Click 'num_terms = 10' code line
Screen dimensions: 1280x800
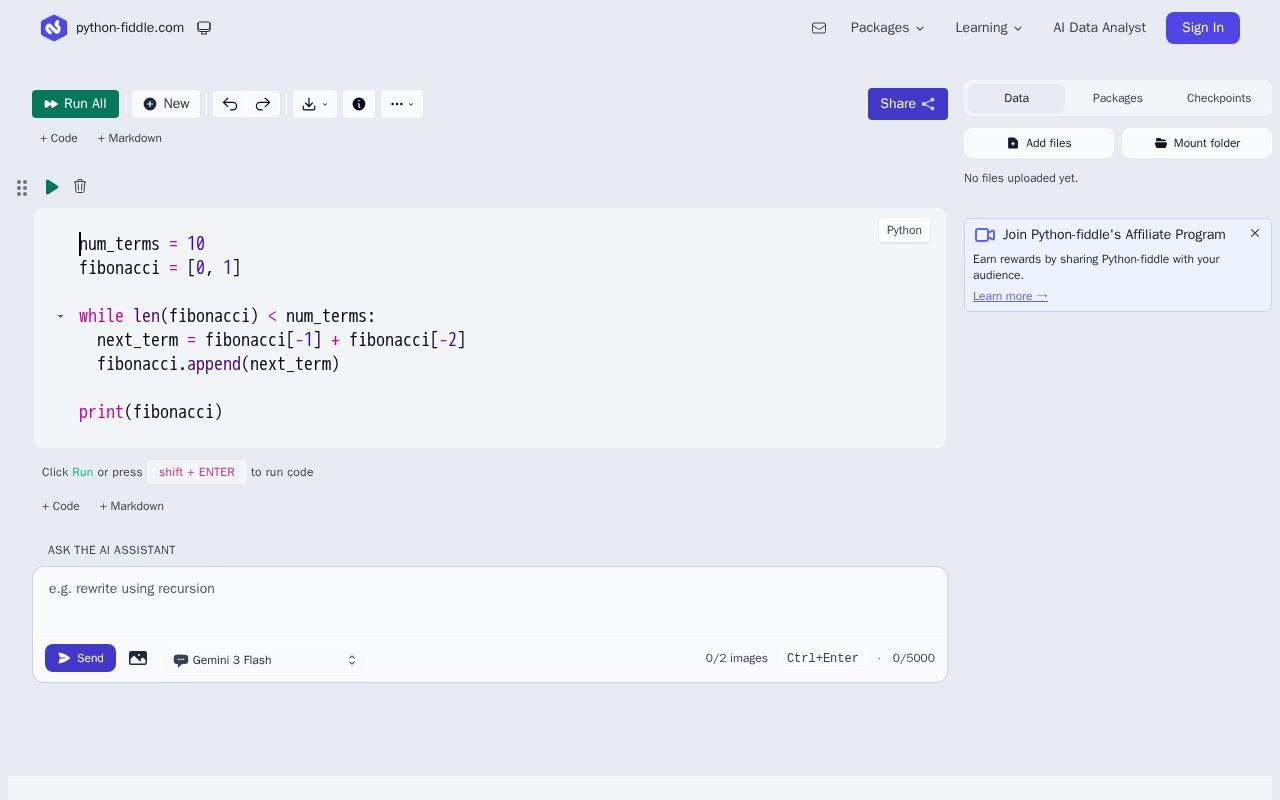pos(142,244)
